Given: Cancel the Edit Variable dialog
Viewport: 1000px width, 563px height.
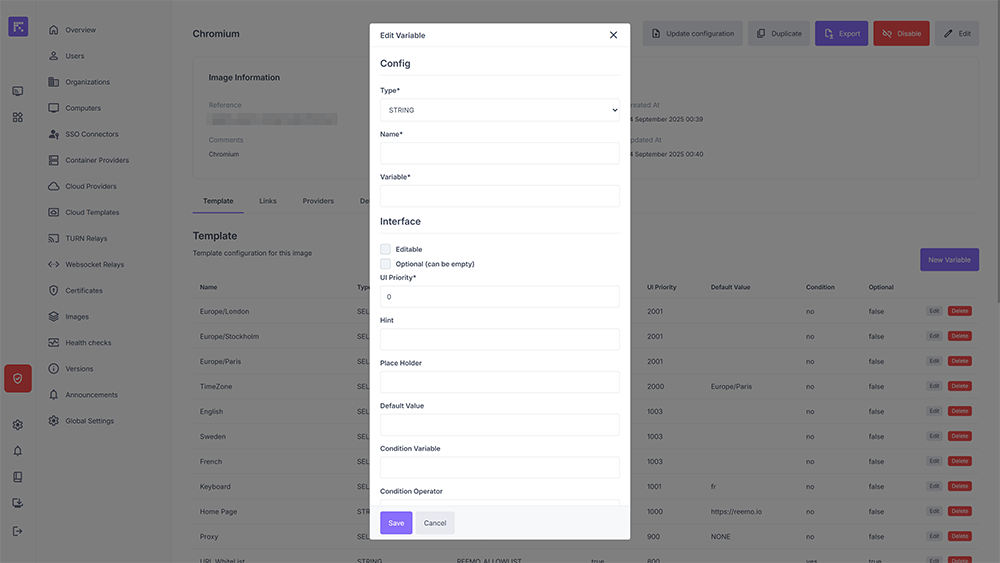Looking at the screenshot, I should [435, 523].
